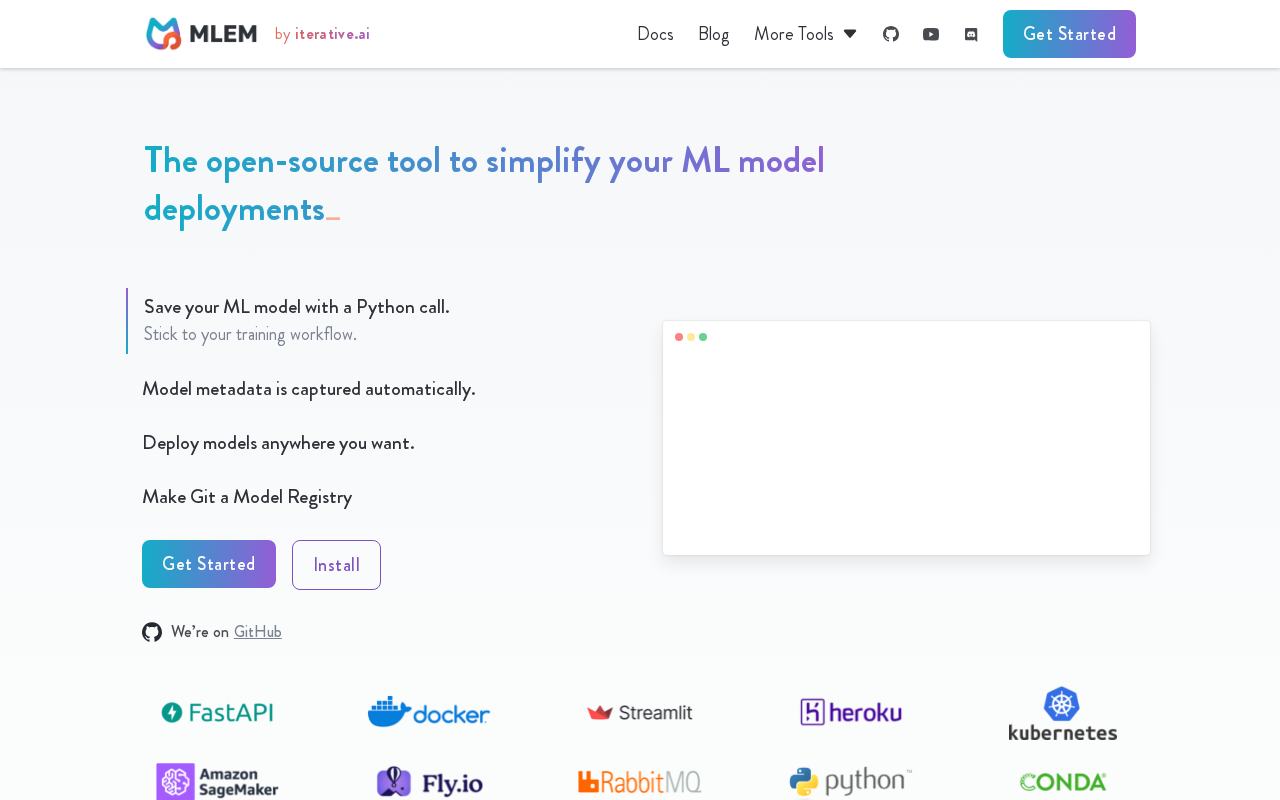Open the Docs page

pyautogui.click(x=655, y=34)
